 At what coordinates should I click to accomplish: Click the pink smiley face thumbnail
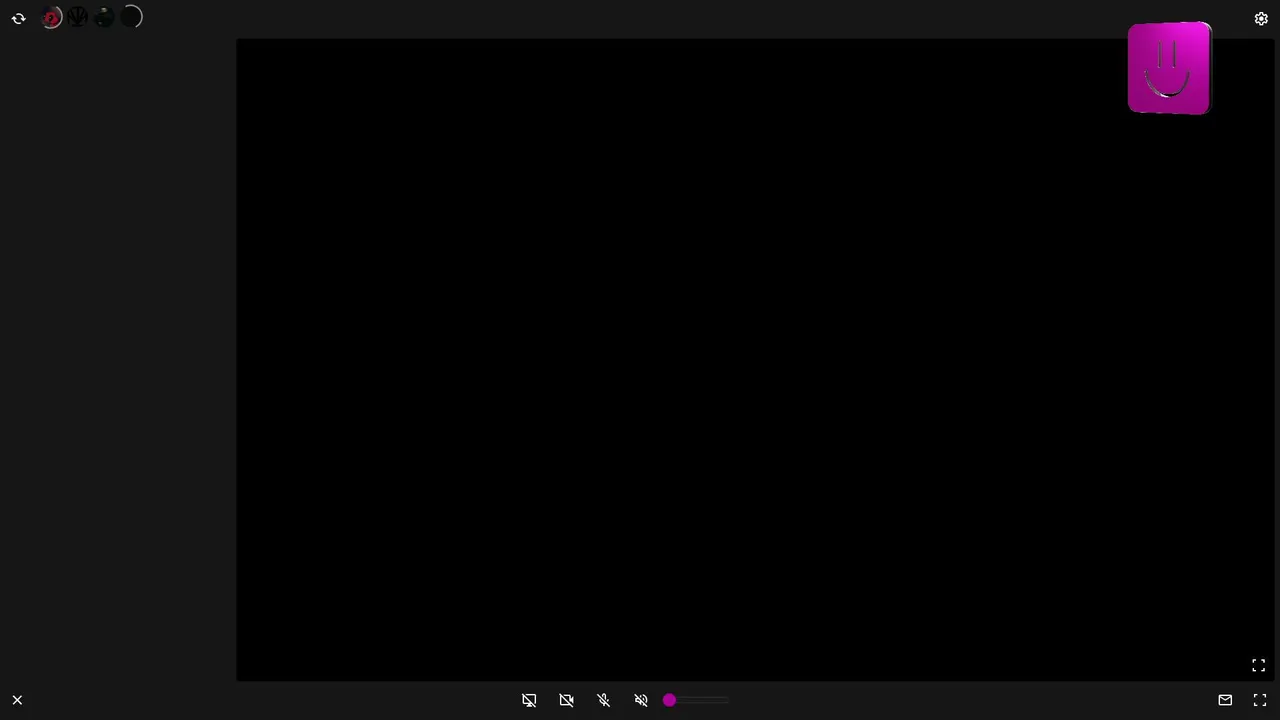tap(1169, 68)
